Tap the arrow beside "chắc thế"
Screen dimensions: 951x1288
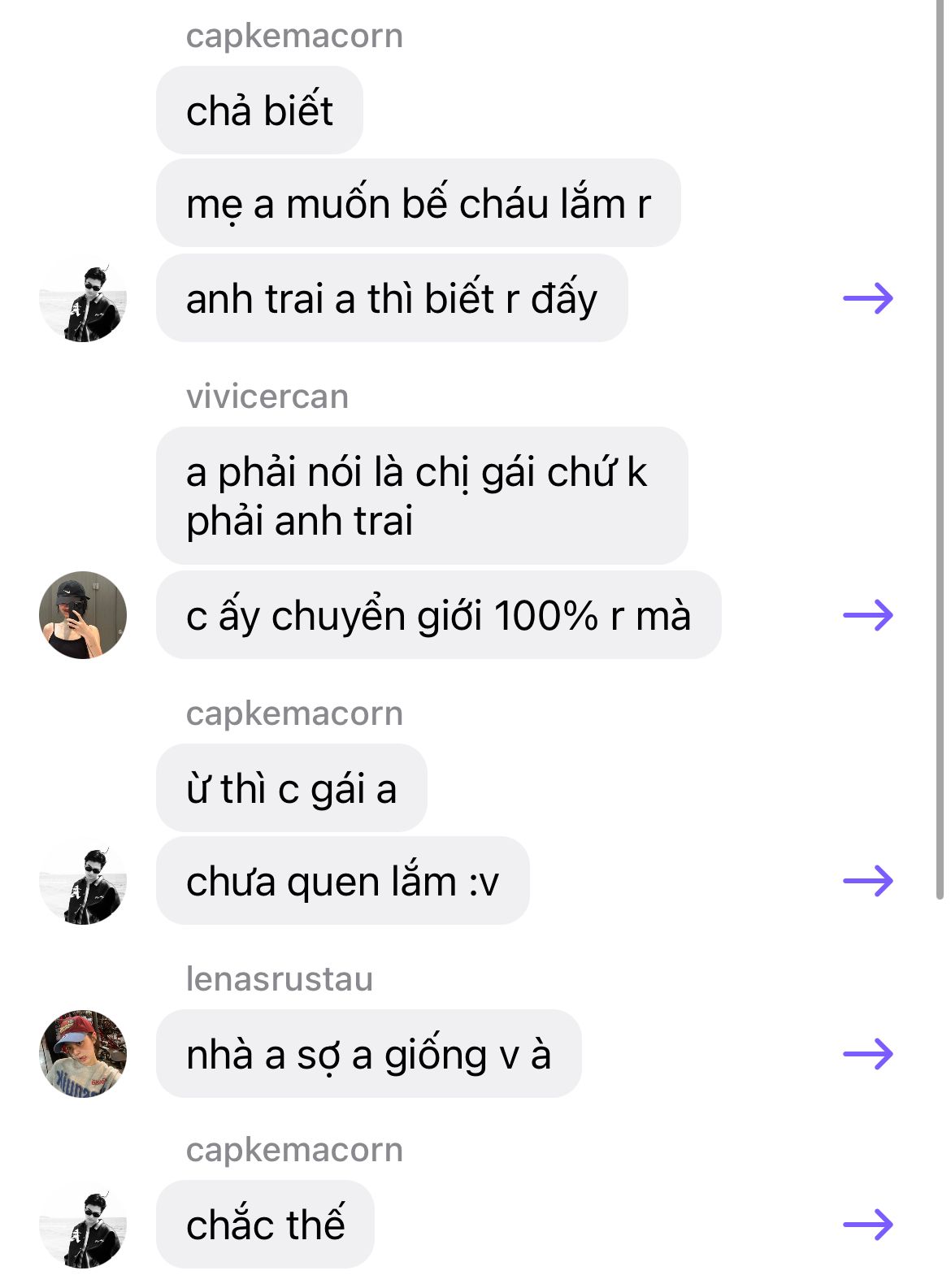[x=868, y=1225]
